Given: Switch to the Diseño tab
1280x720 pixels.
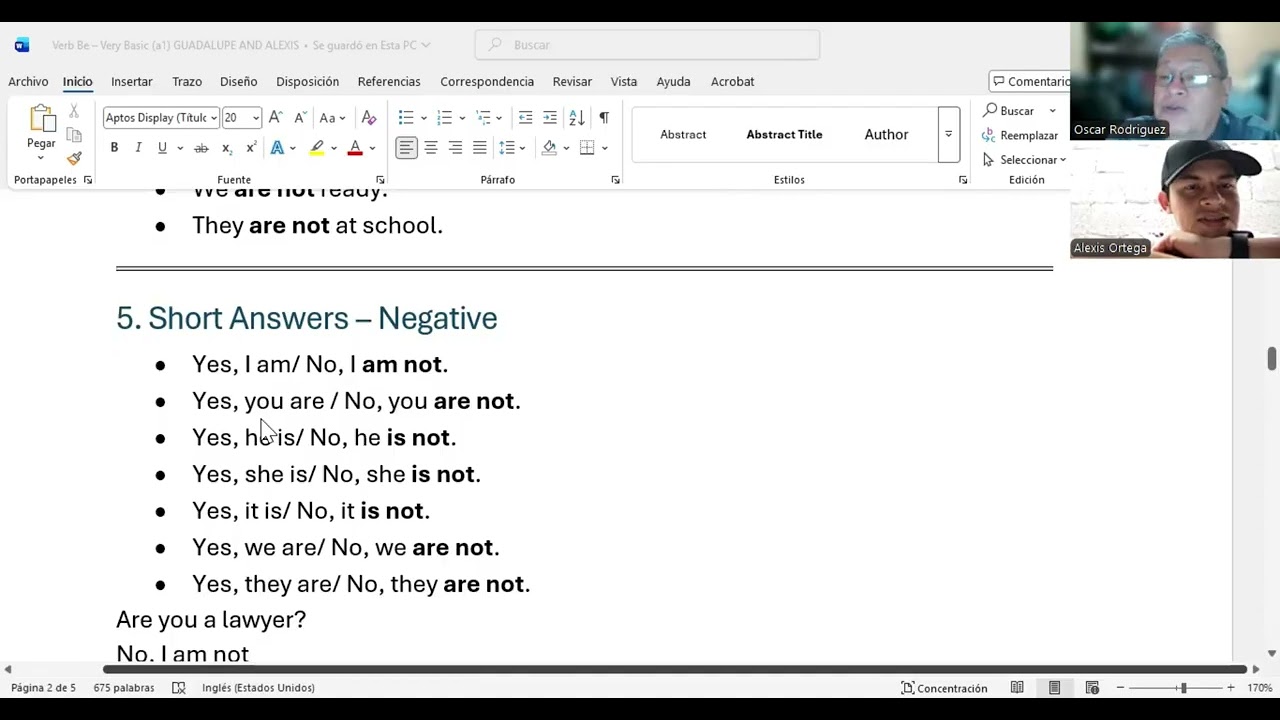Looking at the screenshot, I should [239, 82].
